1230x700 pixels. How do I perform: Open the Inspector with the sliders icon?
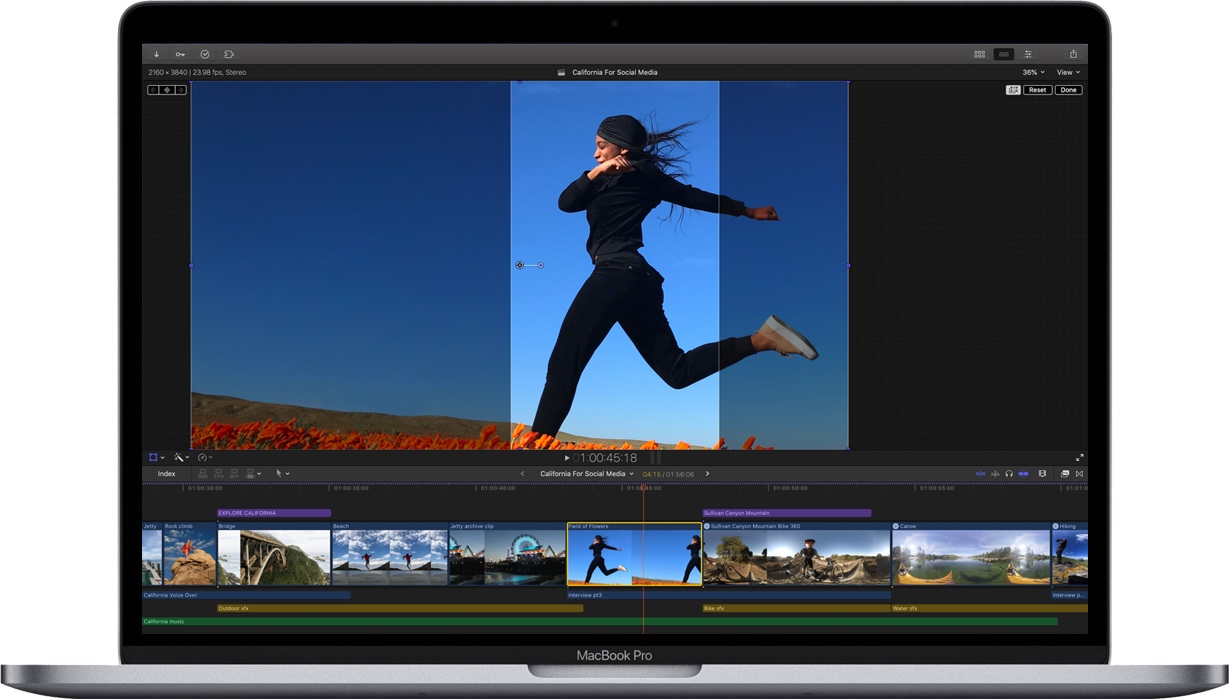[1028, 54]
